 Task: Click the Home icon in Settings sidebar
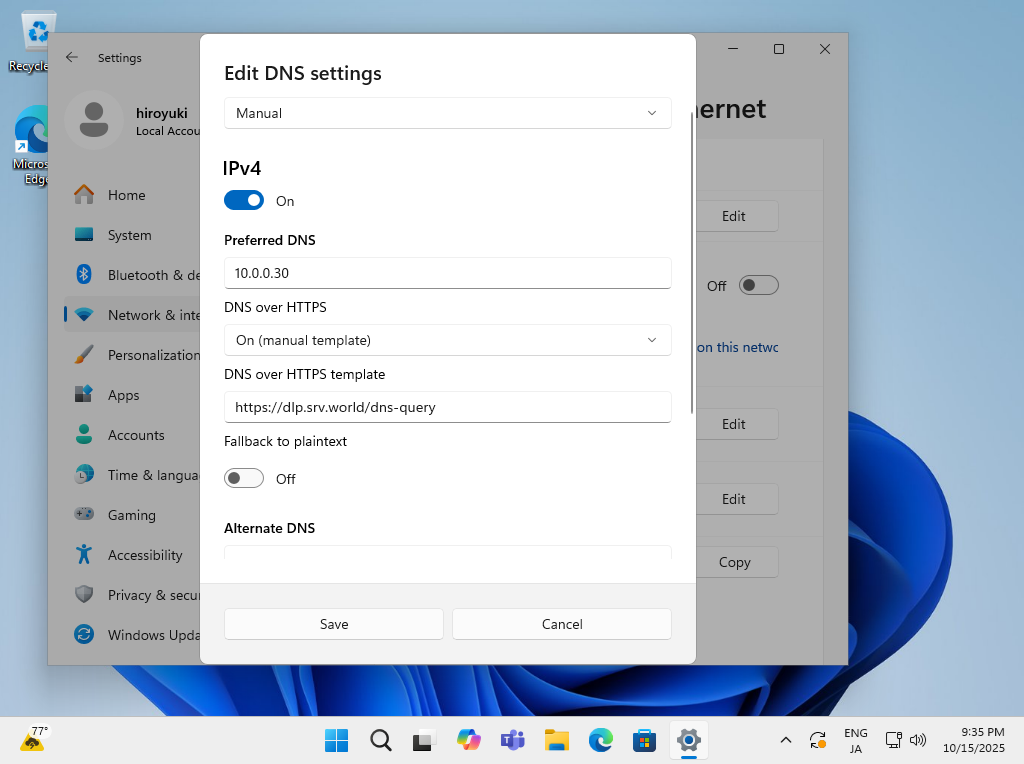(85, 195)
